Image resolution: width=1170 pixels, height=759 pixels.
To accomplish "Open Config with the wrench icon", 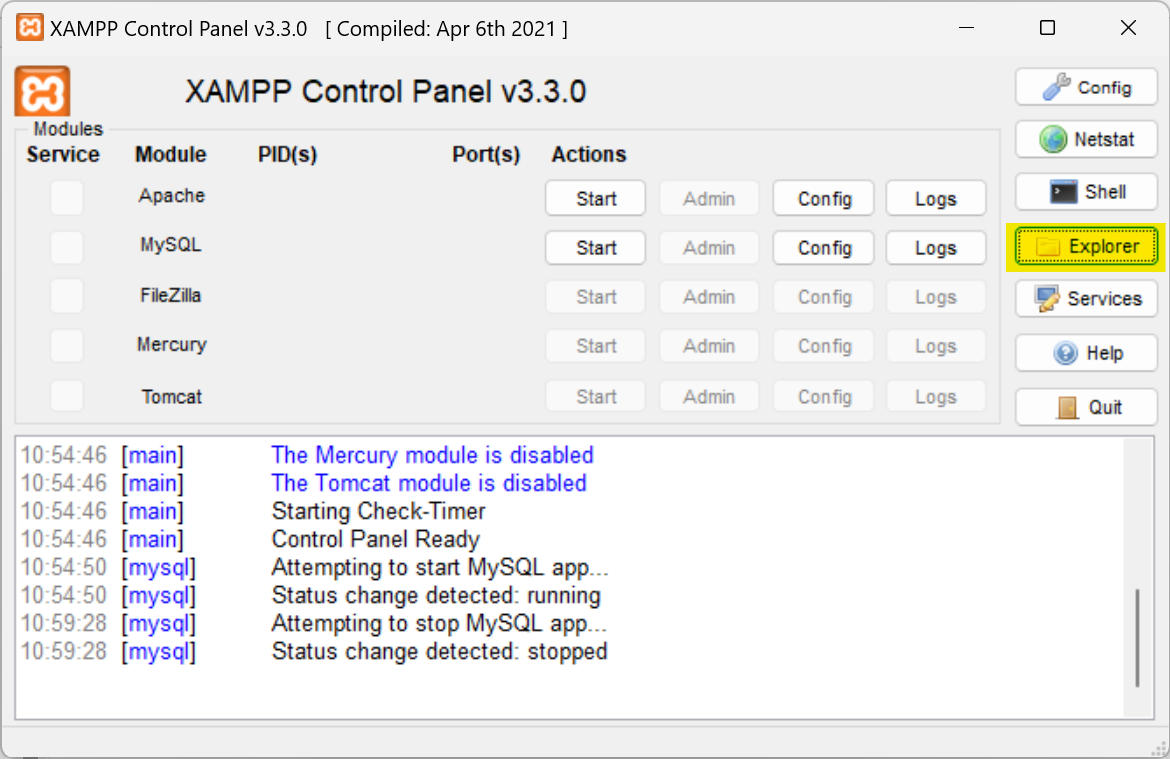I will pyautogui.click(x=1086, y=88).
